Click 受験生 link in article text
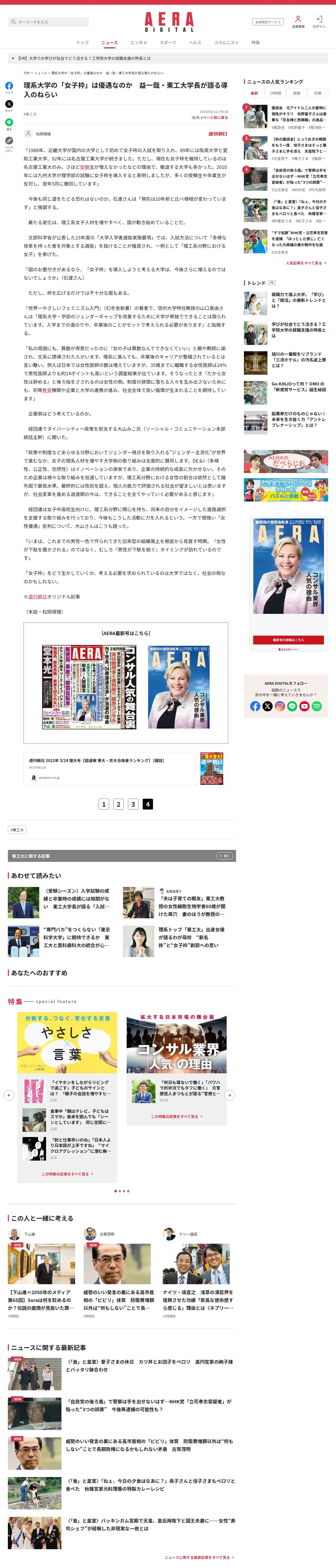The width and height of the screenshot is (336, 1568). click(x=85, y=167)
